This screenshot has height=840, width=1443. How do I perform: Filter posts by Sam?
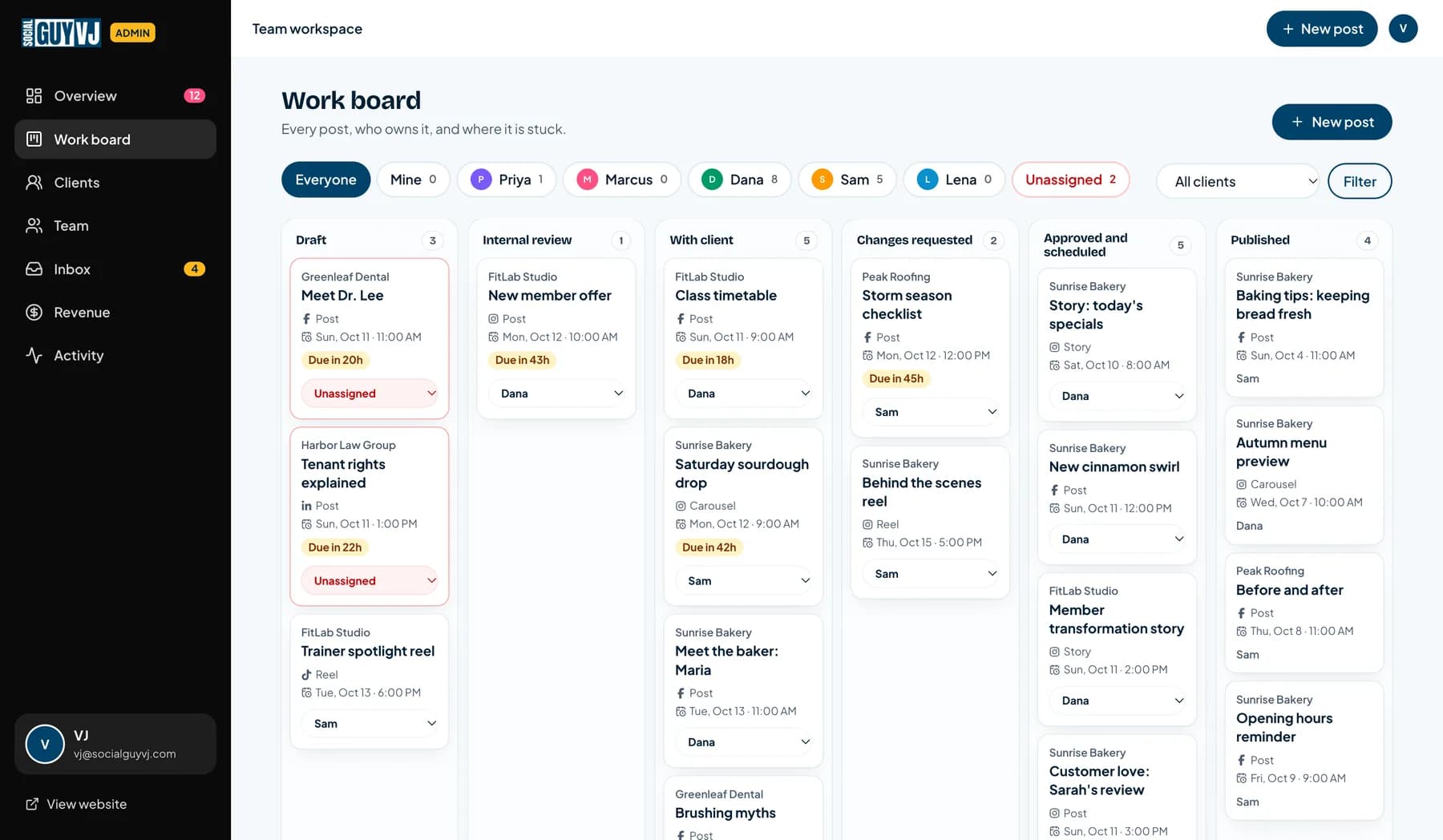pos(847,180)
